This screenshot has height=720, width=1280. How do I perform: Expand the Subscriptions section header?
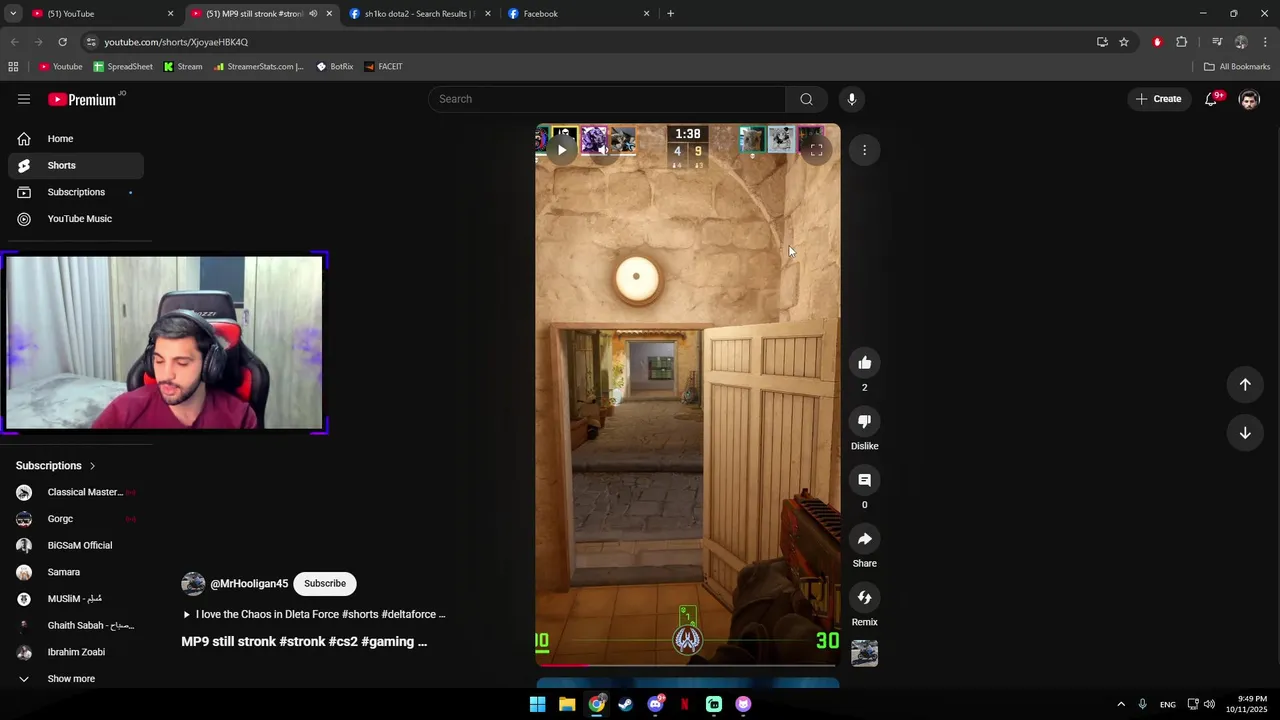click(x=56, y=466)
